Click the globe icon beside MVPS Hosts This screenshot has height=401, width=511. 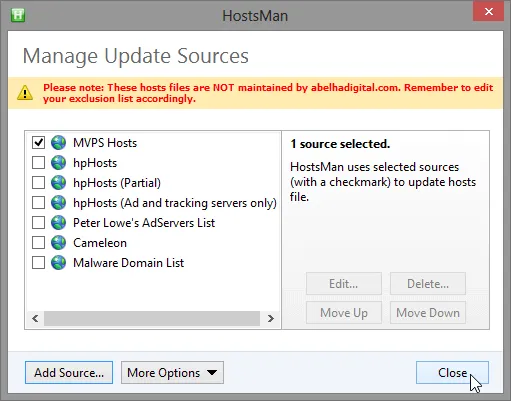59,143
